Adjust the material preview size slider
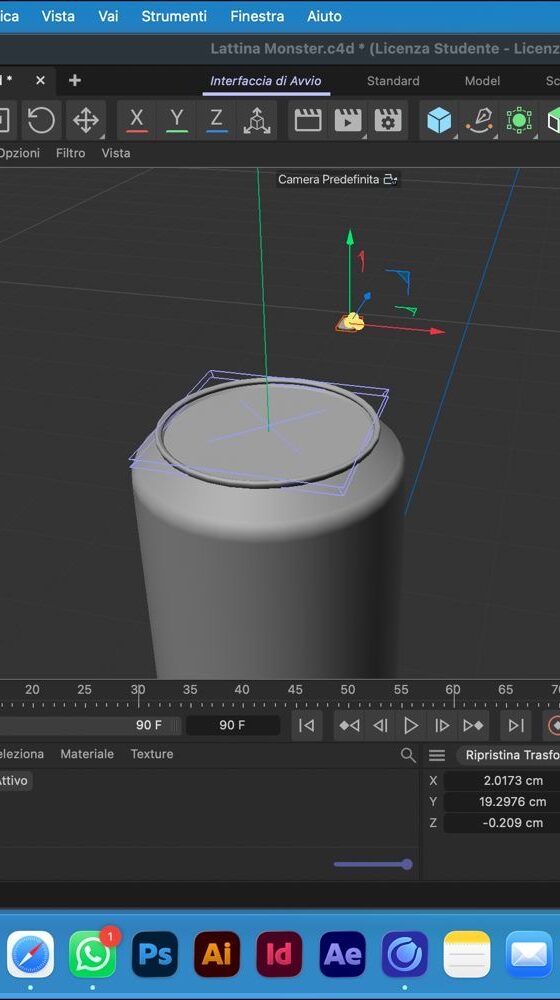Screen dimensions: 560x1000 pyautogui.click(x=373, y=865)
